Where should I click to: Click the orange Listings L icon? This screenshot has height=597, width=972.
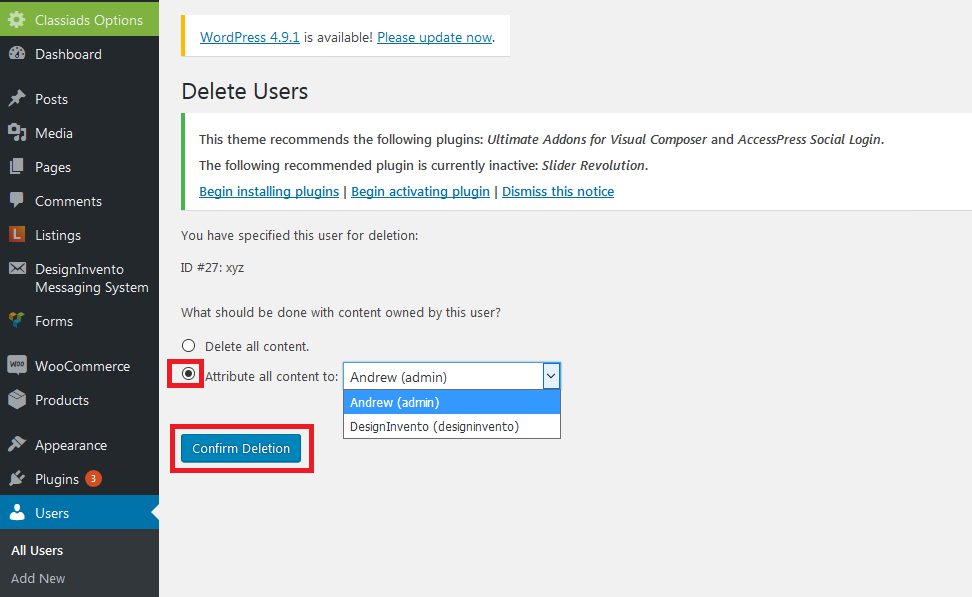pos(17,234)
